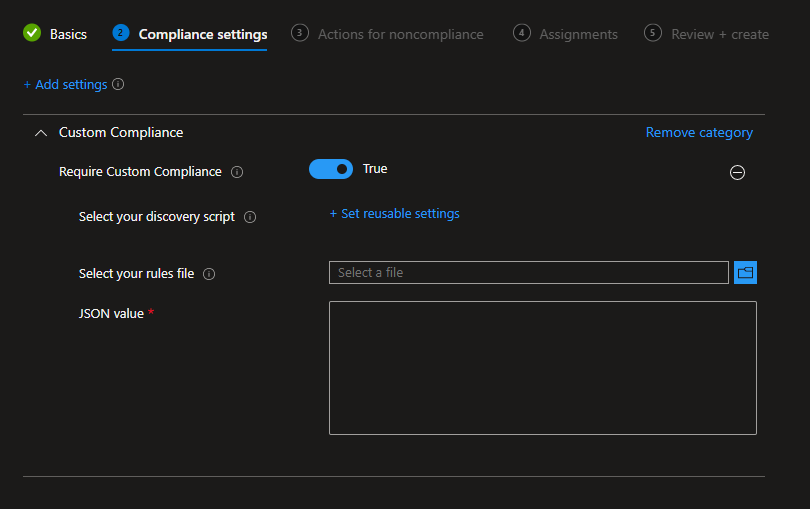Go to the Assignments tab

point(578,34)
